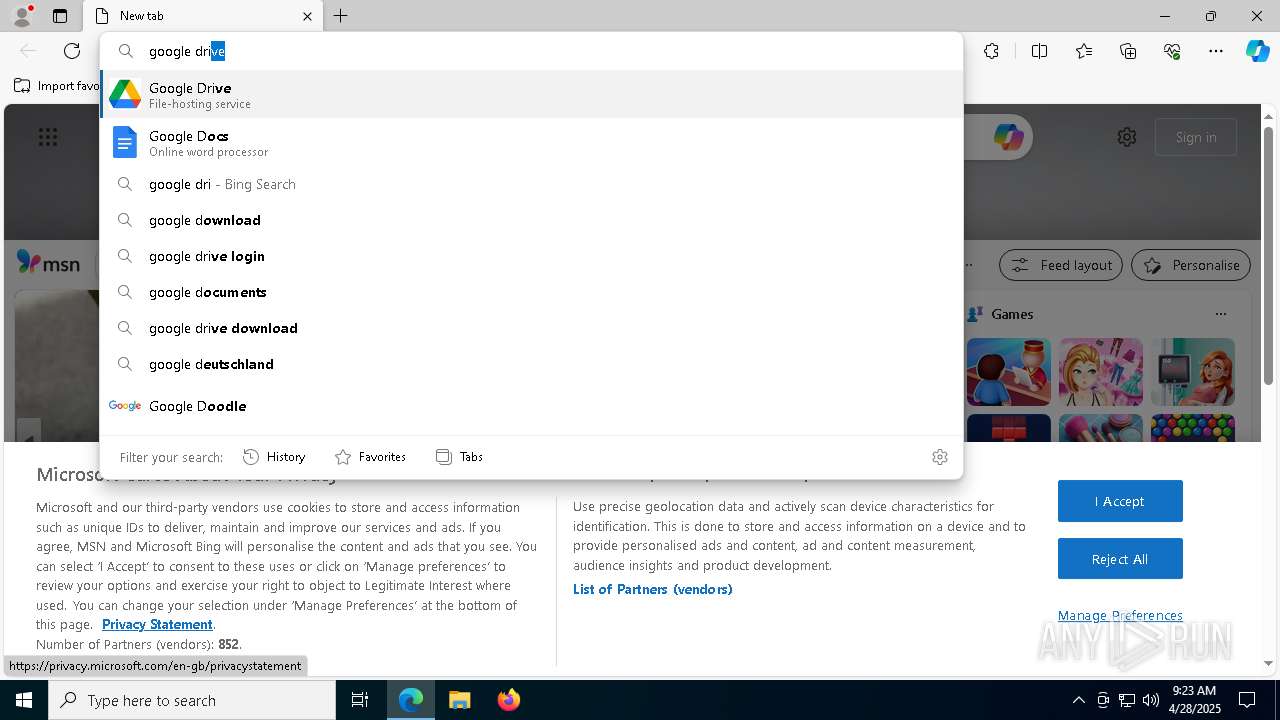Open a new tab with plus button

(x=341, y=16)
